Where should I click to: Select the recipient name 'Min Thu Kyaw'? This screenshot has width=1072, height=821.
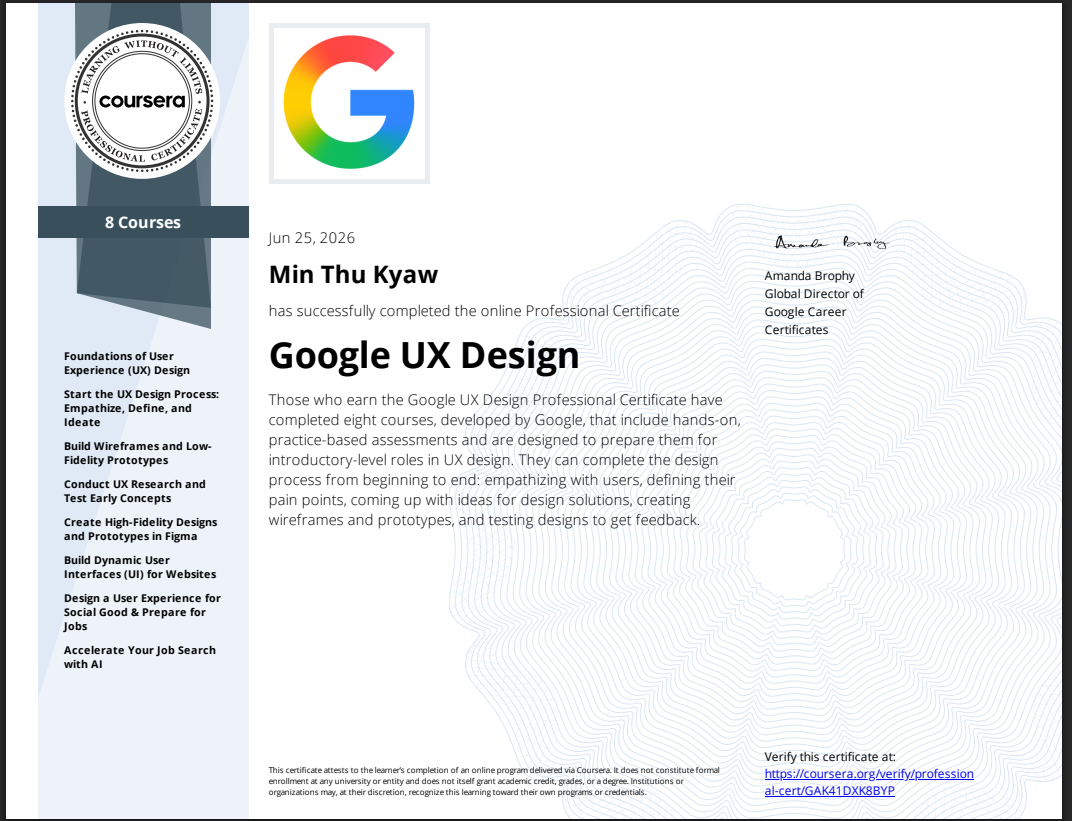pyautogui.click(x=353, y=275)
